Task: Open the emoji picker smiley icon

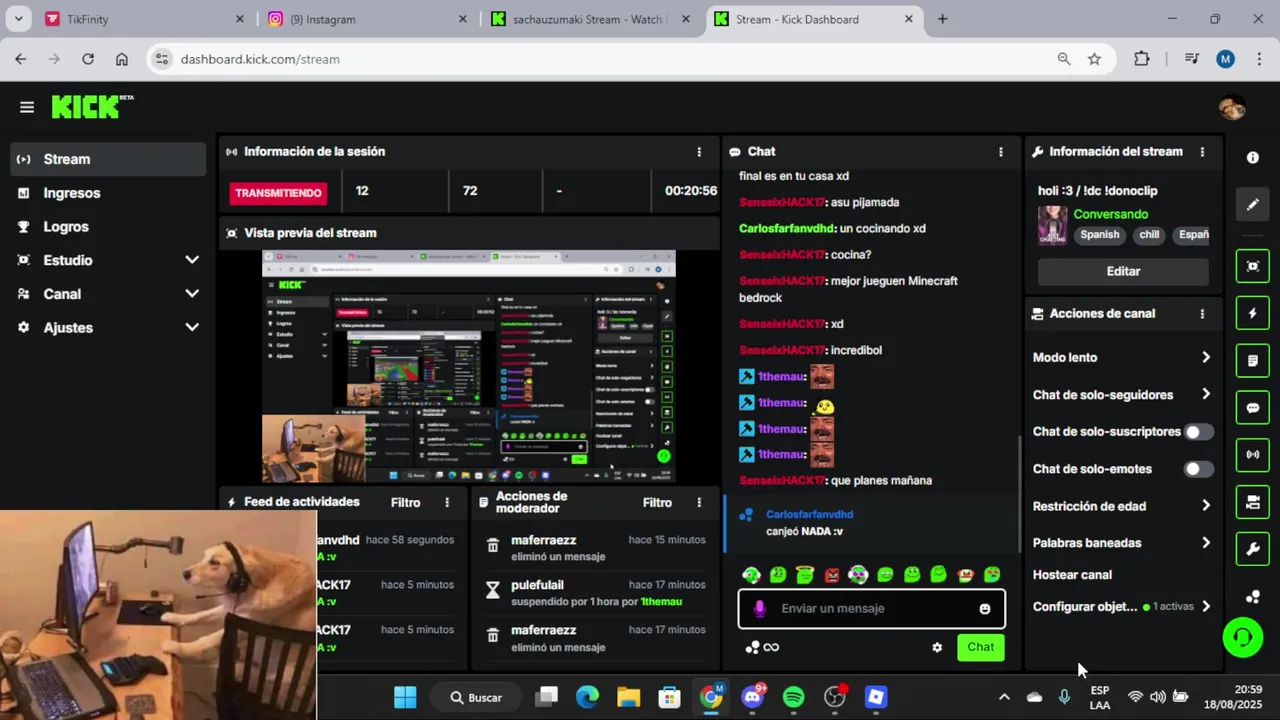Action: point(985,609)
